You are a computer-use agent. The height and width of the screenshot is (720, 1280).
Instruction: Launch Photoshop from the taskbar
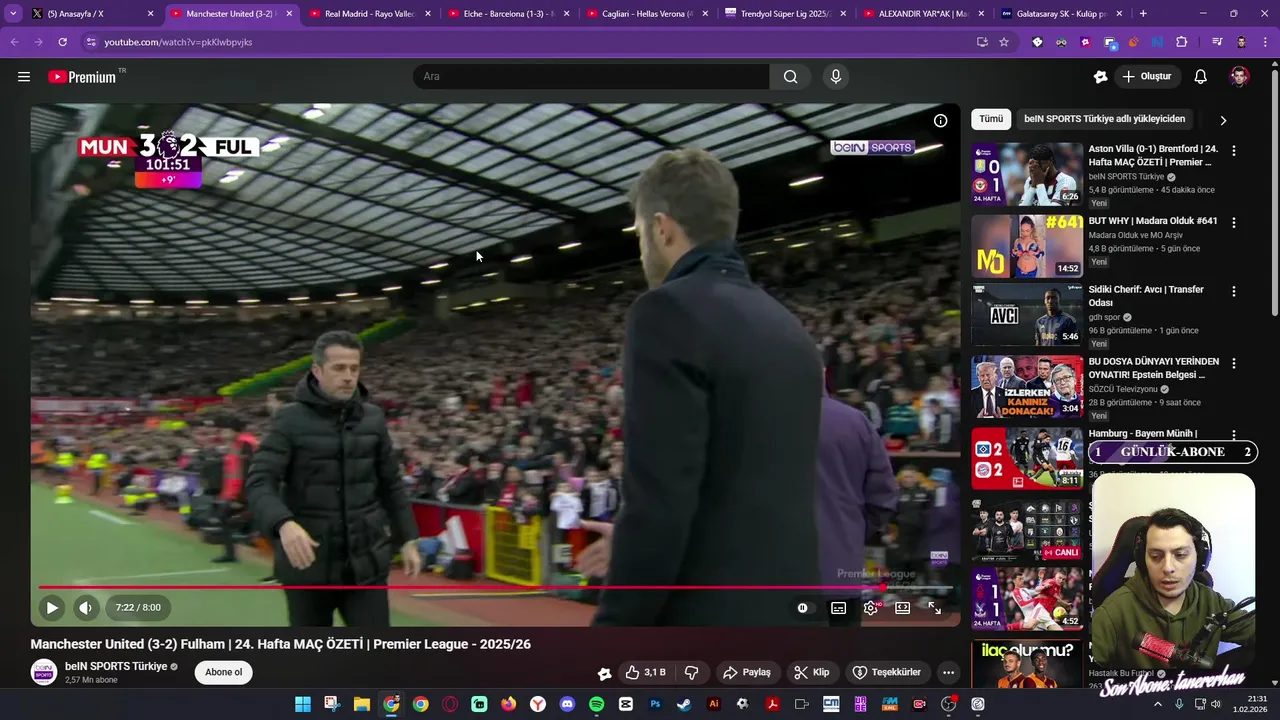coord(655,704)
